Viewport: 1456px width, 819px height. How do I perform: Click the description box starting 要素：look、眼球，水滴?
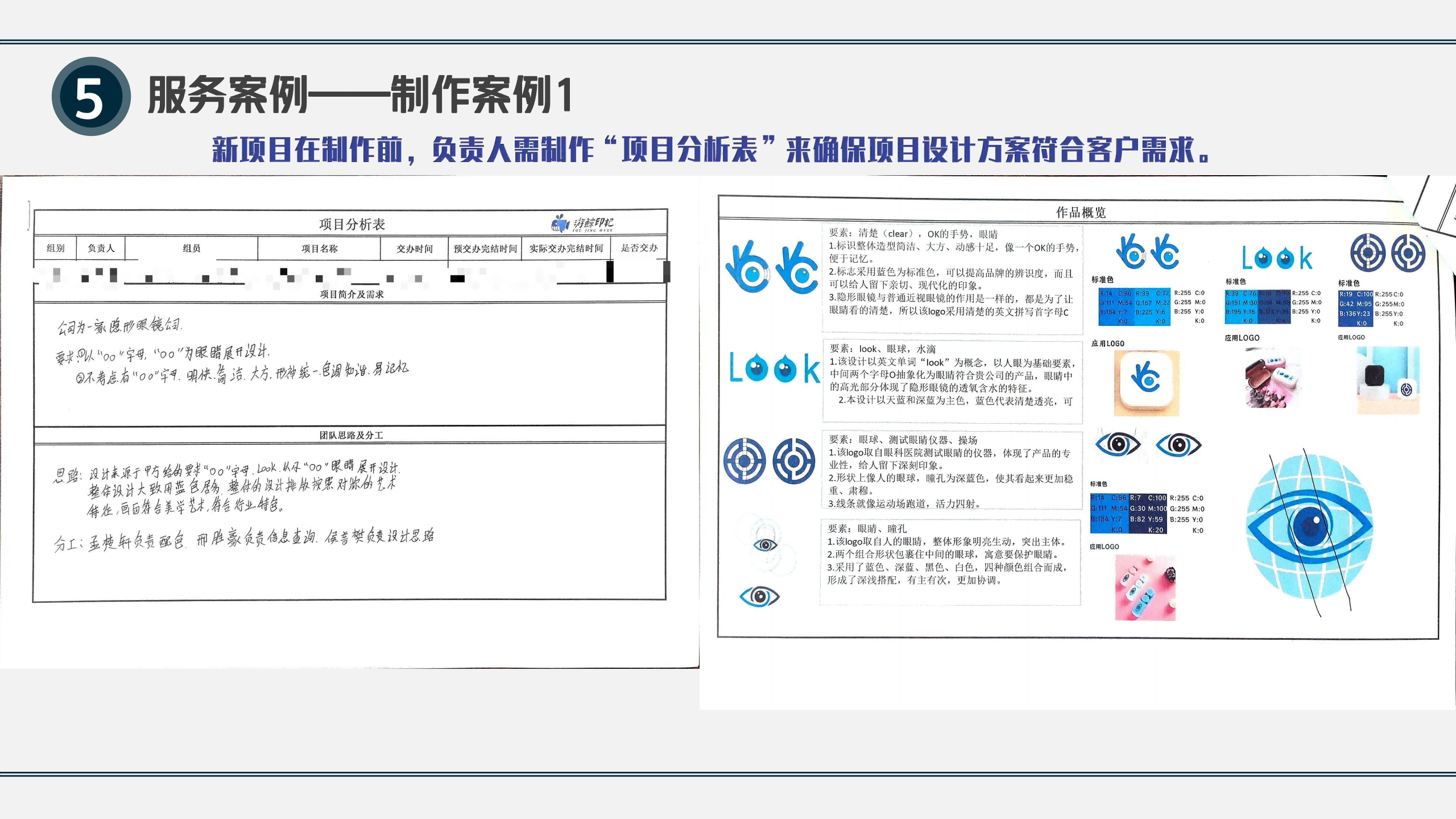pos(953,381)
